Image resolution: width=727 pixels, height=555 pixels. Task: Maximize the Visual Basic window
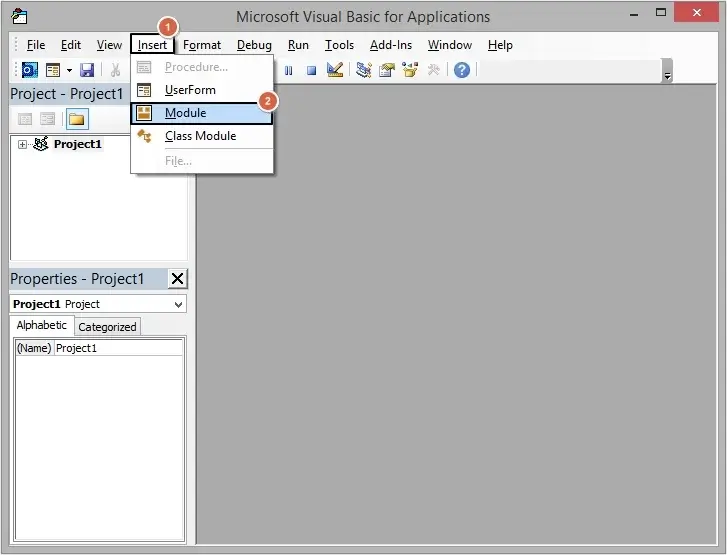(x=661, y=13)
